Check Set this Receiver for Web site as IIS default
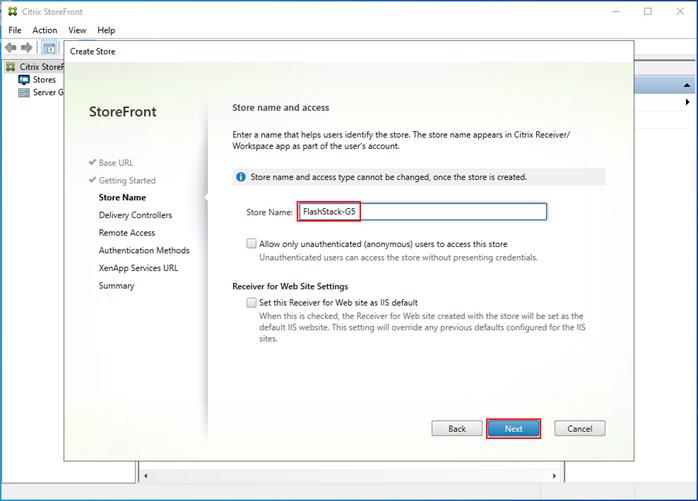Viewport: 698px width, 501px height. tap(252, 303)
